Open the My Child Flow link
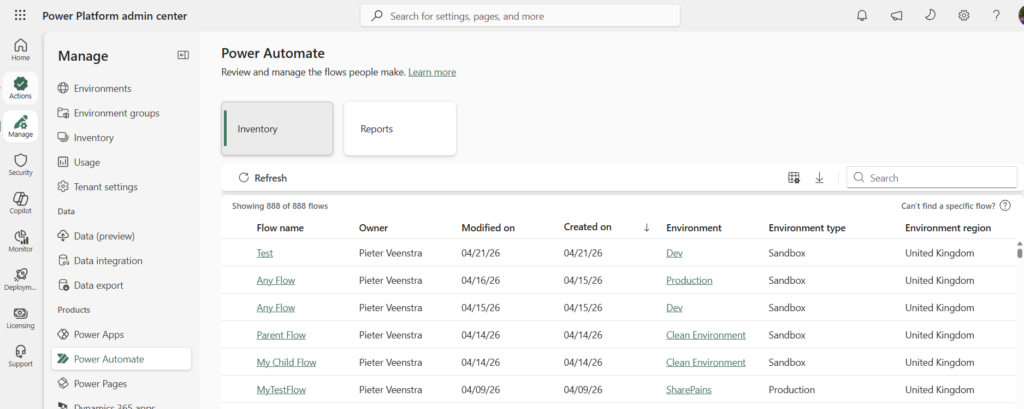This screenshot has height=409, width=1024. point(286,362)
